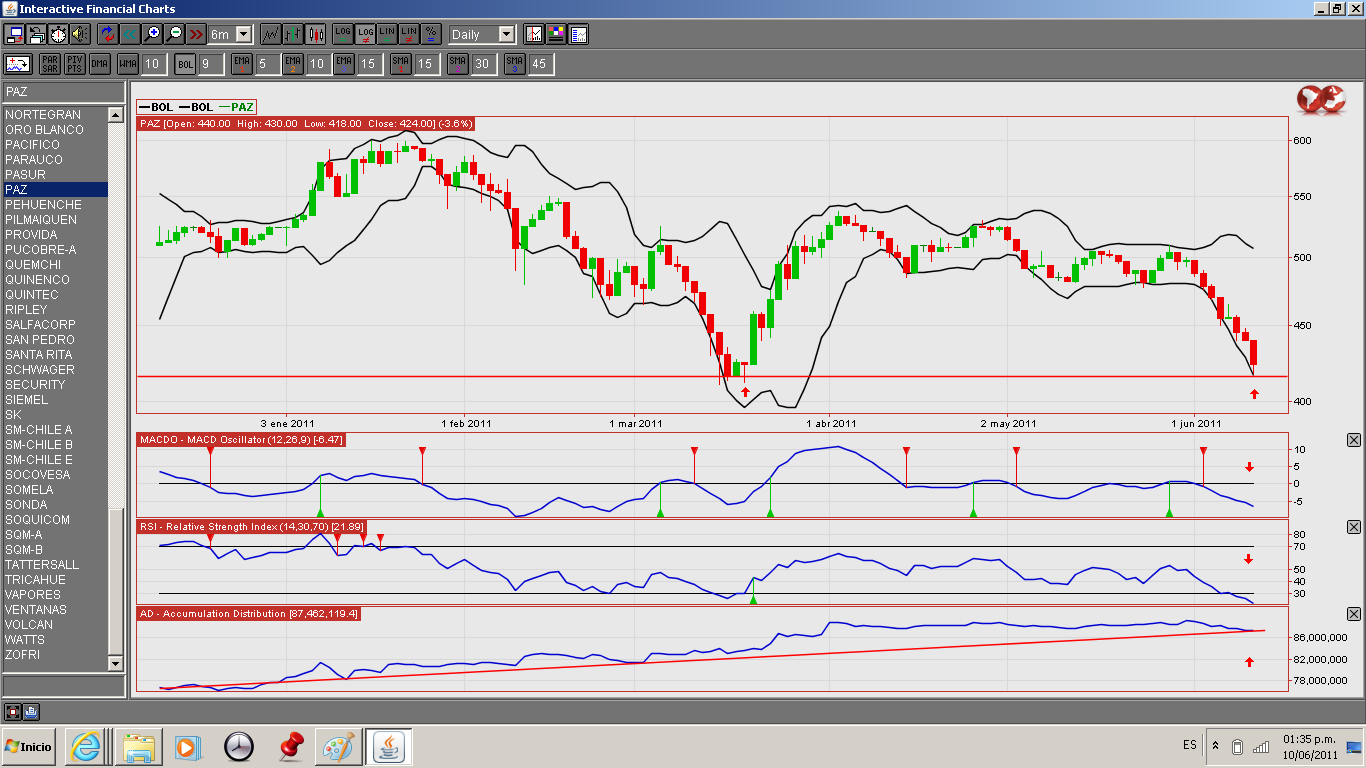Zoom in with the plus magnifier
Image resolution: width=1366 pixels, height=768 pixels.
click(x=152, y=34)
